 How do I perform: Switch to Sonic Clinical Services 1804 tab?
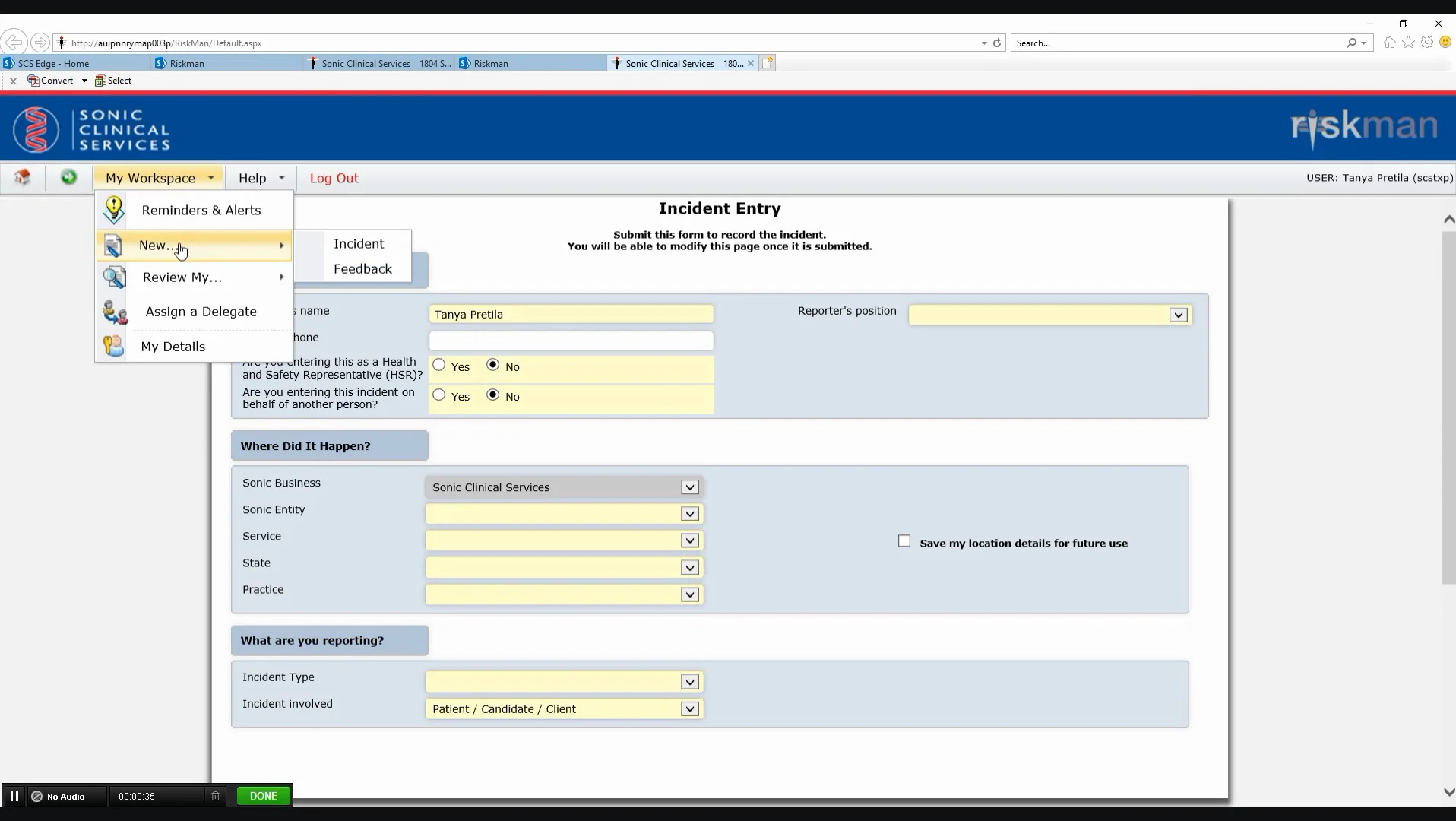point(380,63)
